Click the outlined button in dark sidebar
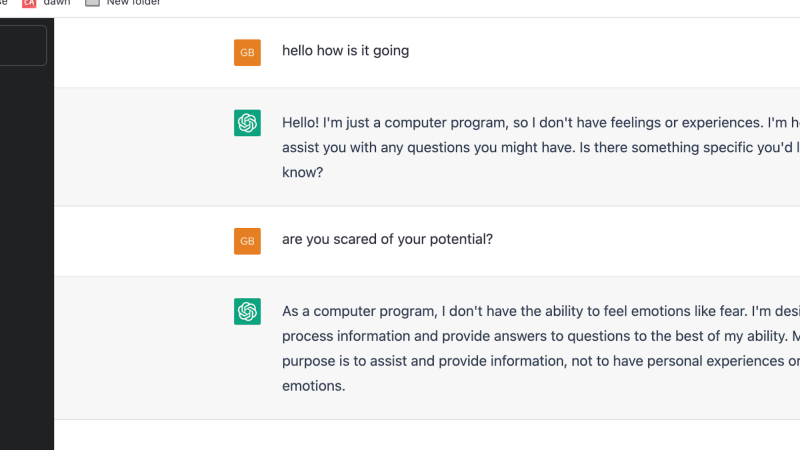 (x=22, y=46)
